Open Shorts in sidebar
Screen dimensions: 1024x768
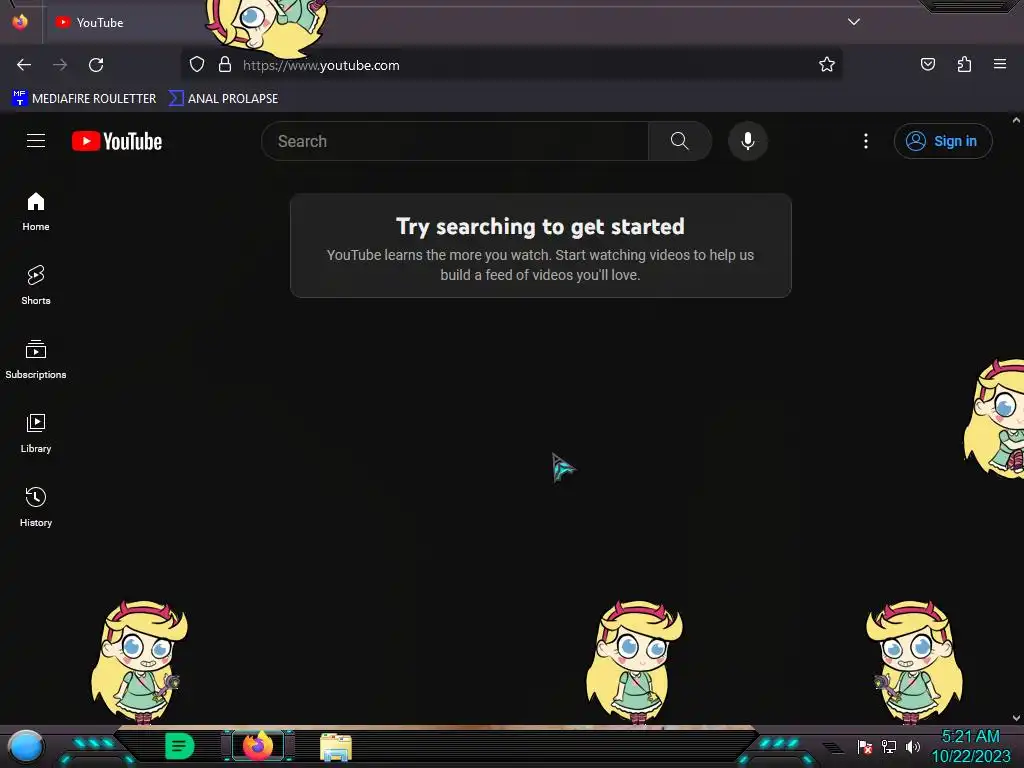pos(36,285)
